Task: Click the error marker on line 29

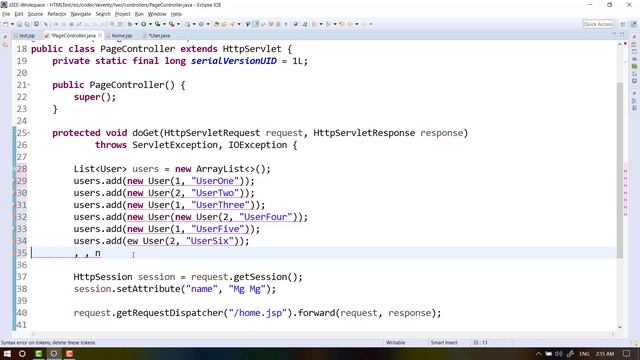Action: (x=15, y=181)
